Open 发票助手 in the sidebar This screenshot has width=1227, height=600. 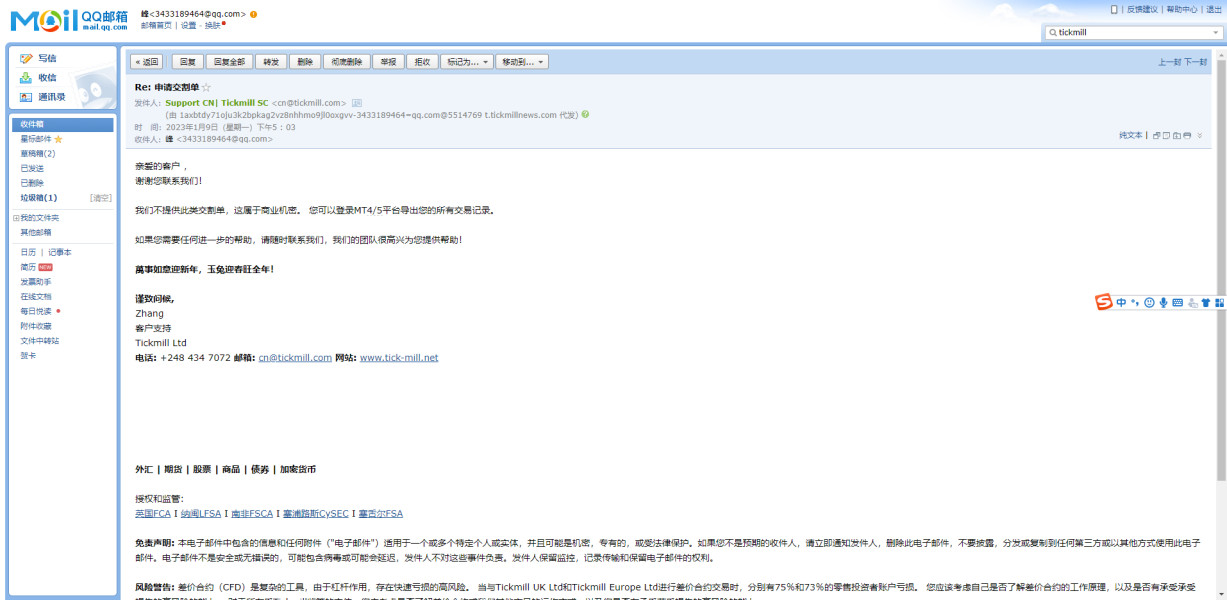click(36, 282)
